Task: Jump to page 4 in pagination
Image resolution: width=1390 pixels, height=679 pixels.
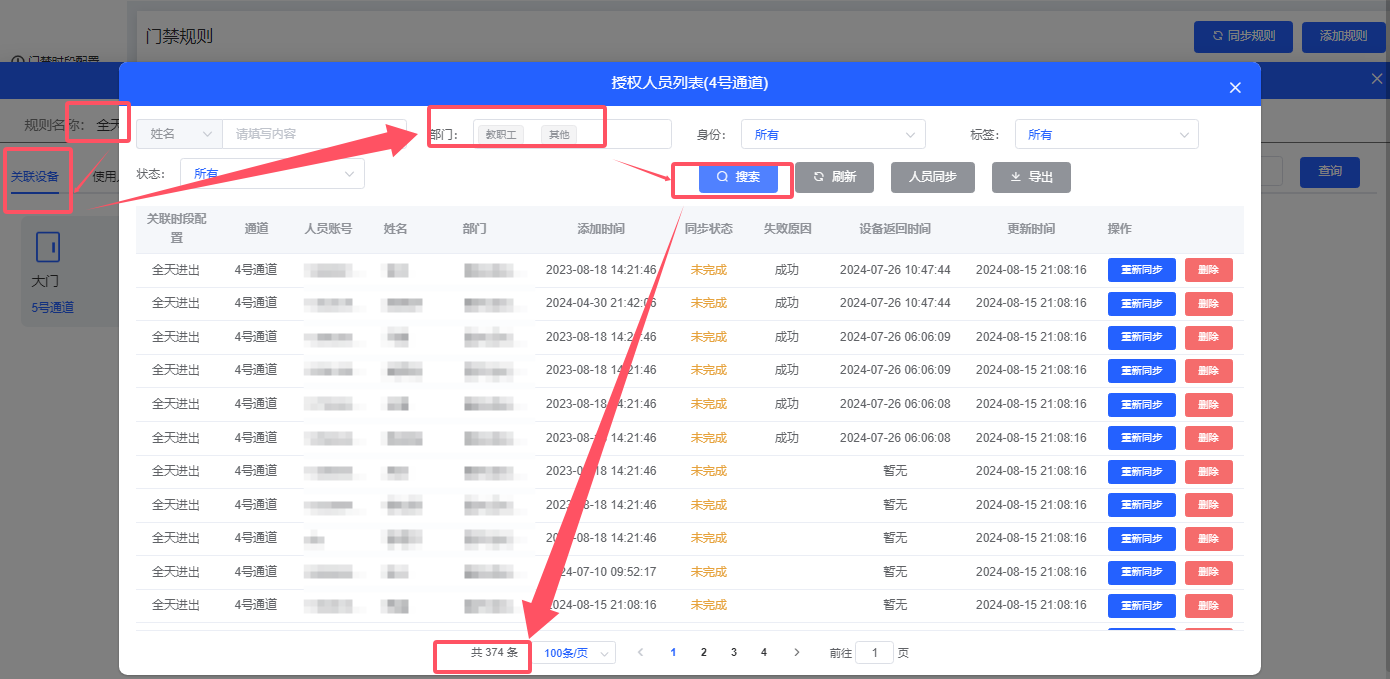Action: point(764,652)
